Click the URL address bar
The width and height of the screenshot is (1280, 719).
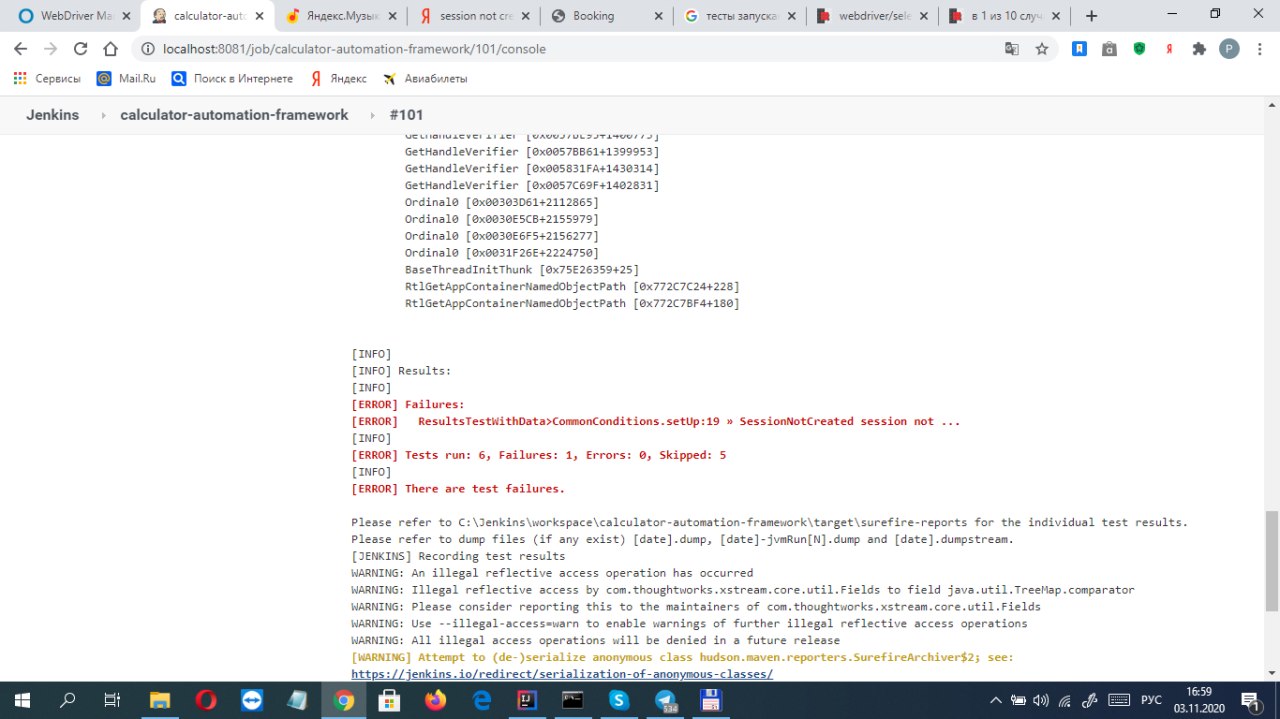(x=570, y=48)
